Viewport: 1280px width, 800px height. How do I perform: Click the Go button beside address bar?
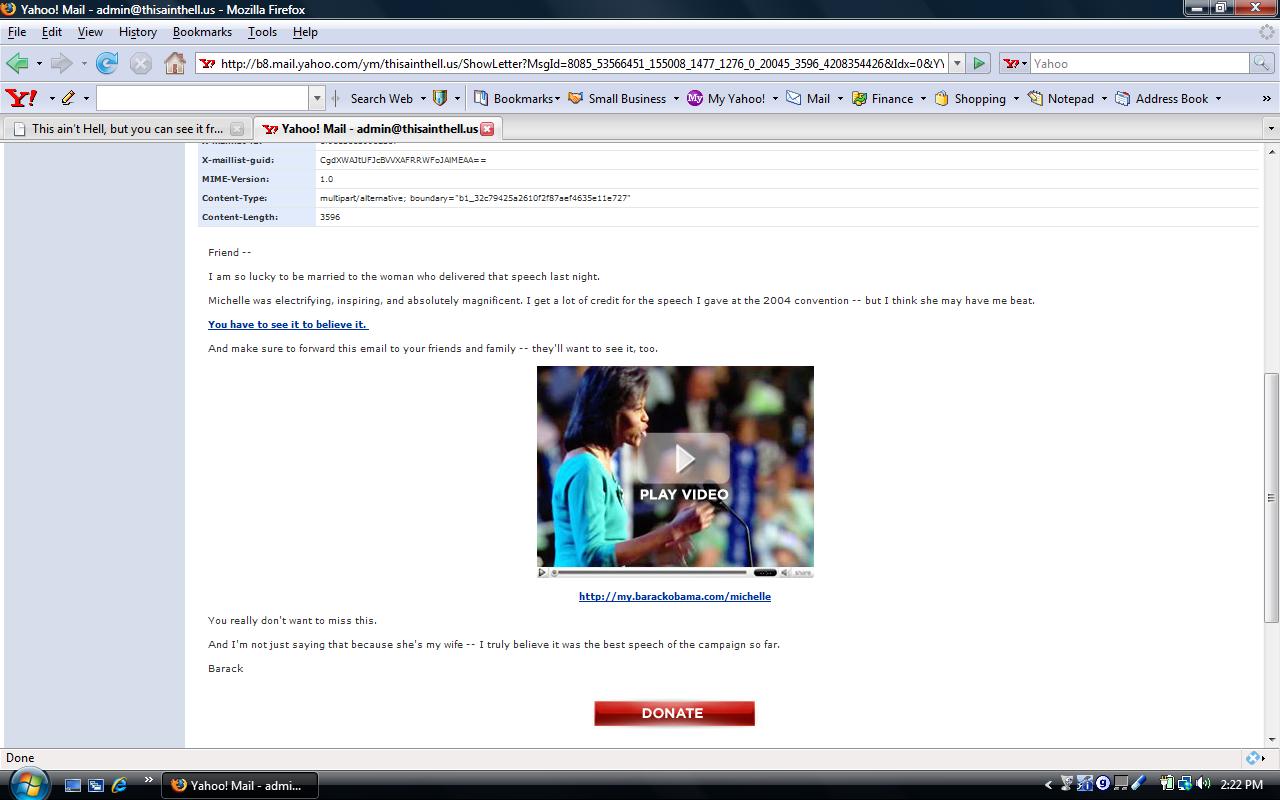tap(979, 64)
